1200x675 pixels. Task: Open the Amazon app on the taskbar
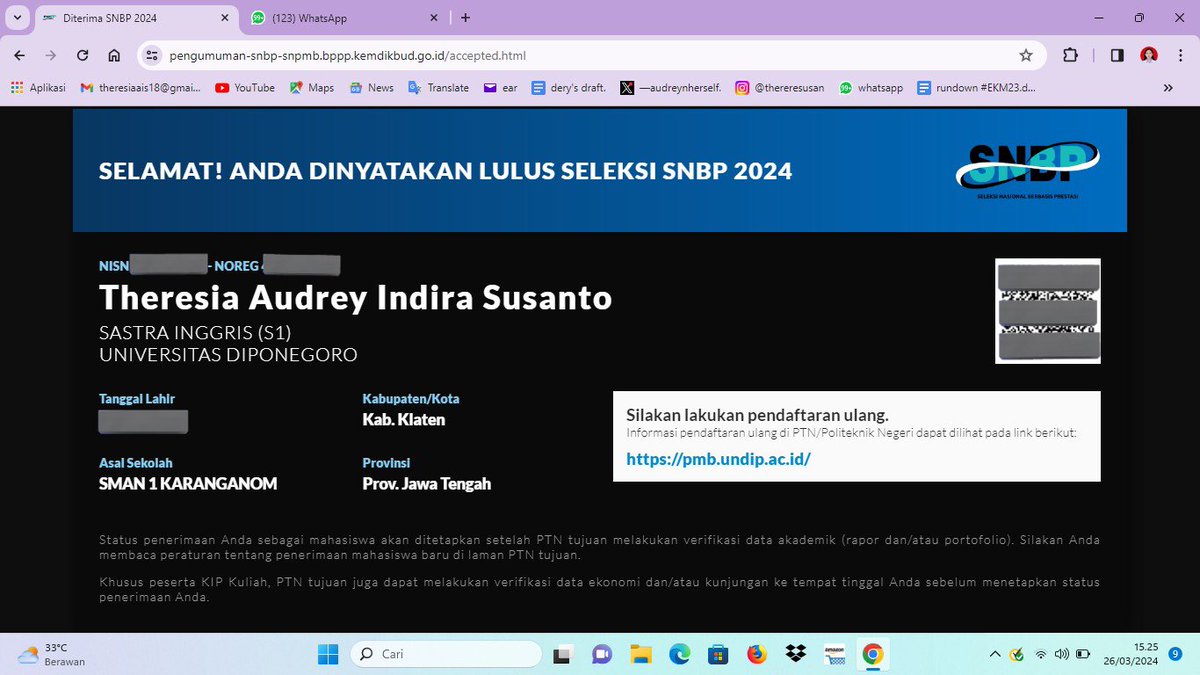coord(835,655)
